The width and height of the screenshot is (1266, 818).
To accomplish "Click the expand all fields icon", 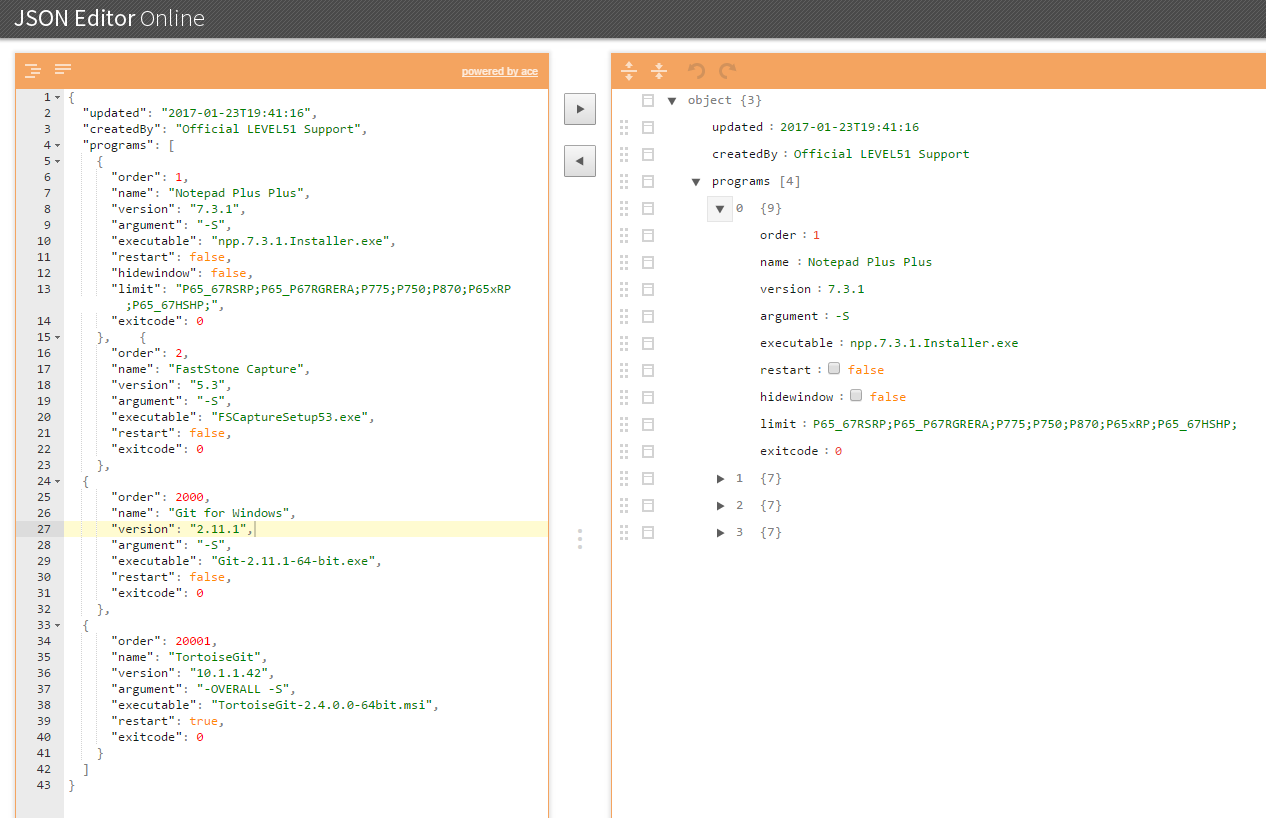I will click(629, 71).
